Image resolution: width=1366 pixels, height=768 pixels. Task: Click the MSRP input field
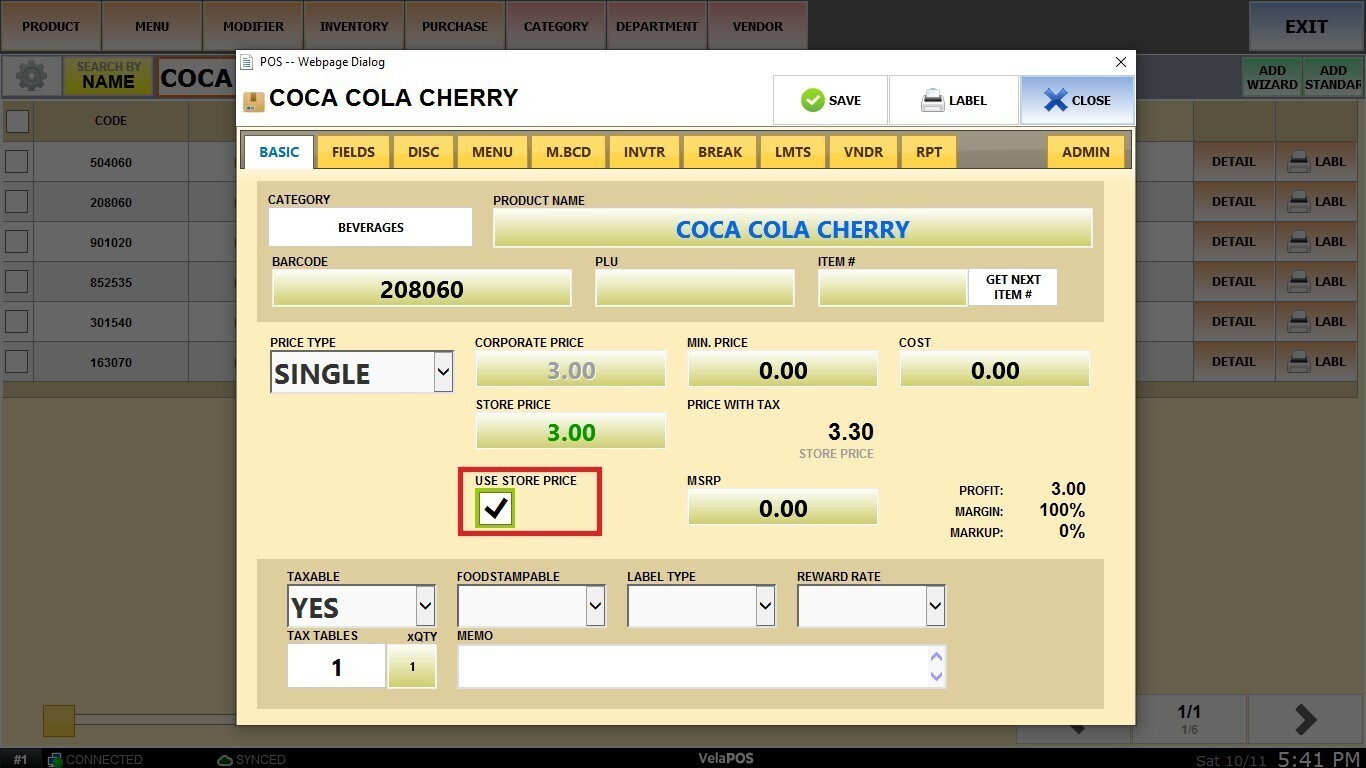783,508
